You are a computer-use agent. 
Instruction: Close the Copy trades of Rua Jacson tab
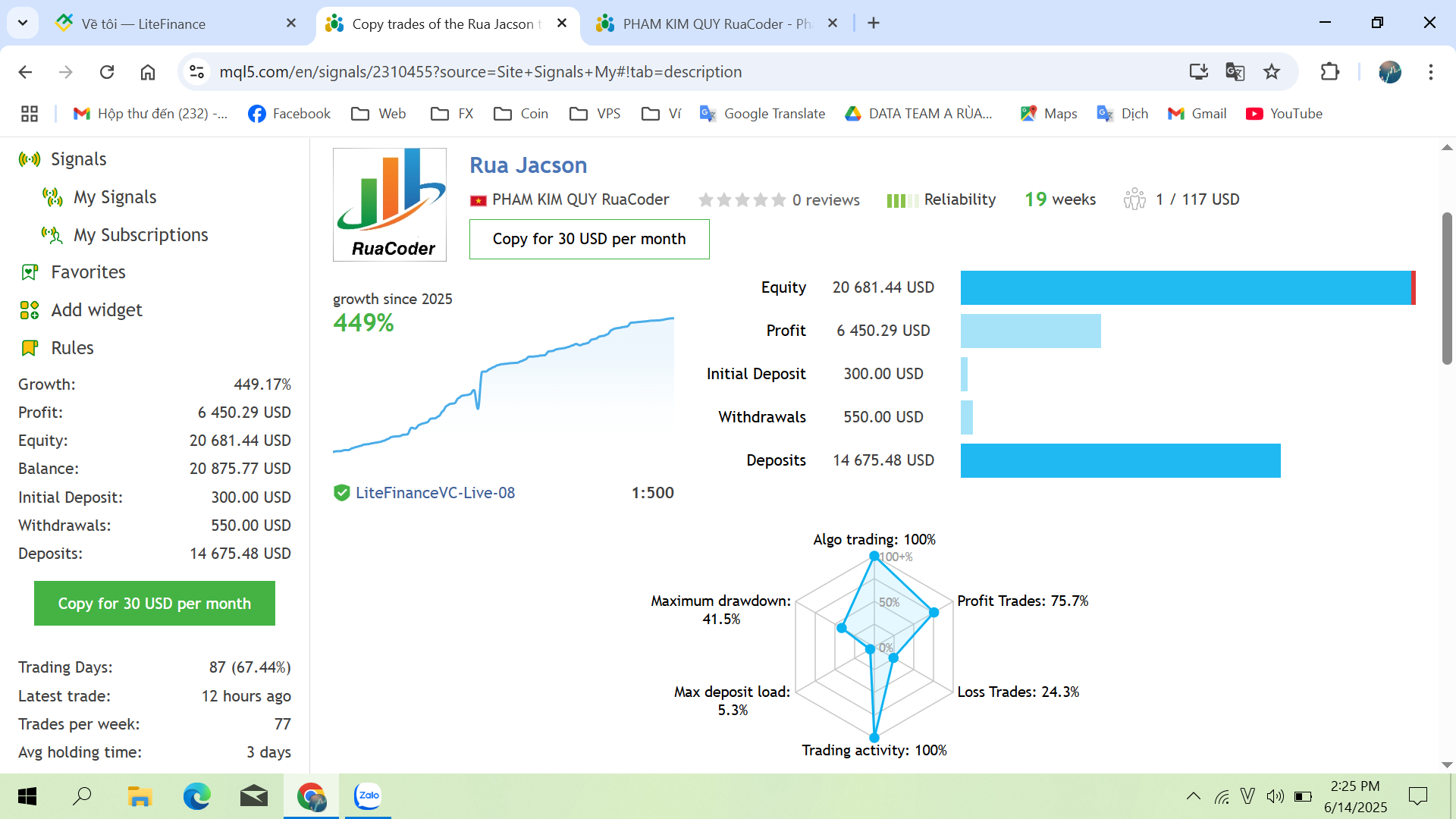(x=562, y=24)
